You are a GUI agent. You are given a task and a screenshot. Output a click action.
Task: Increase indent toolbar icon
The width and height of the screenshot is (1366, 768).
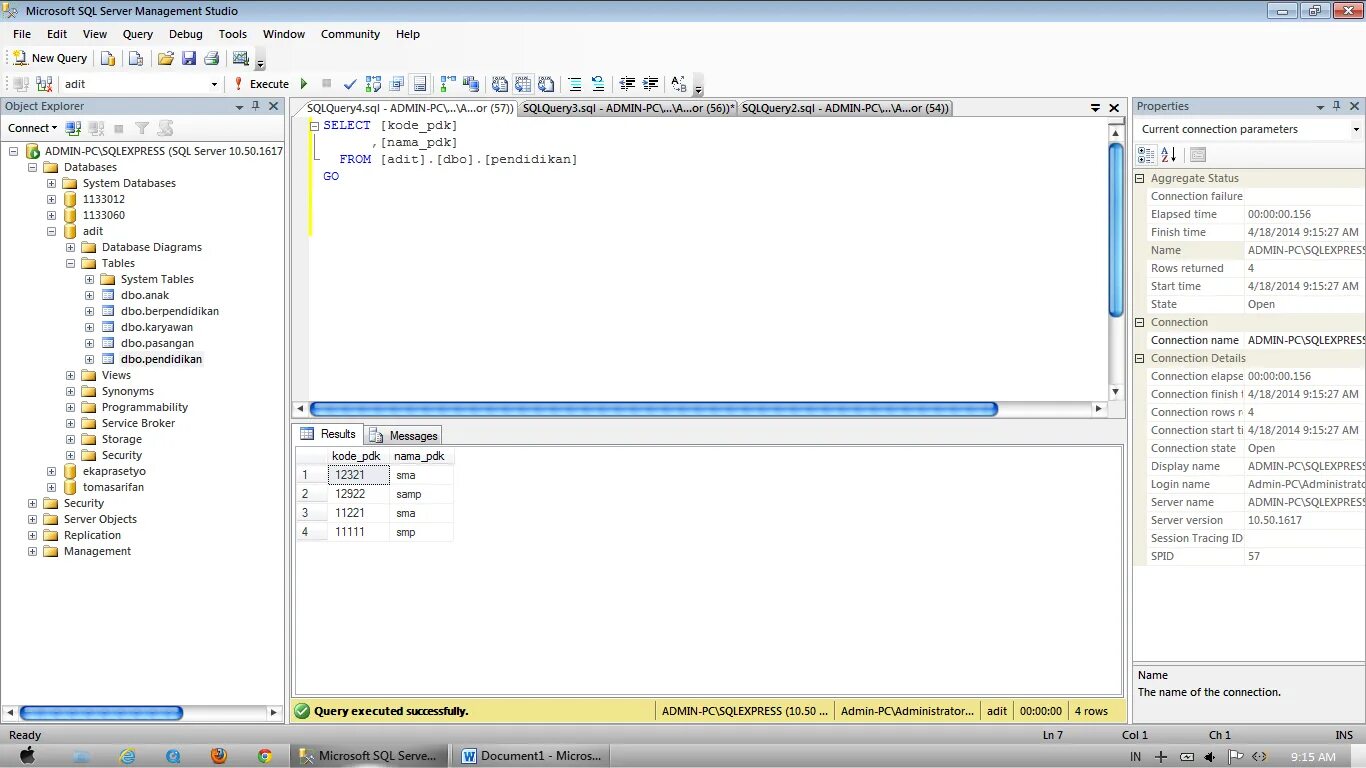[650, 84]
